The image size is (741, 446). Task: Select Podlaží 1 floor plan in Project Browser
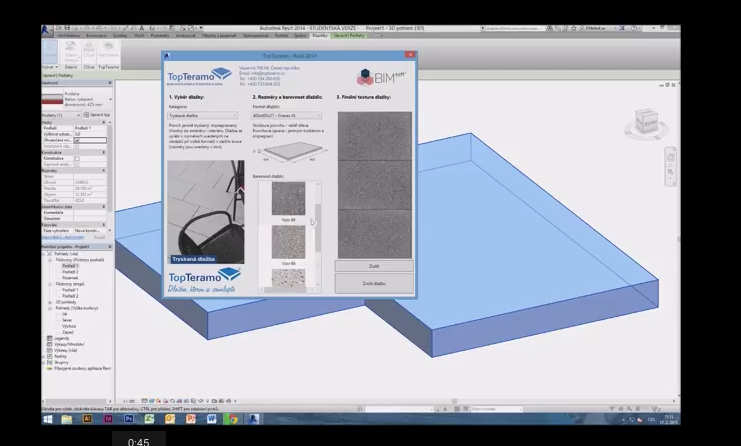pos(70,266)
